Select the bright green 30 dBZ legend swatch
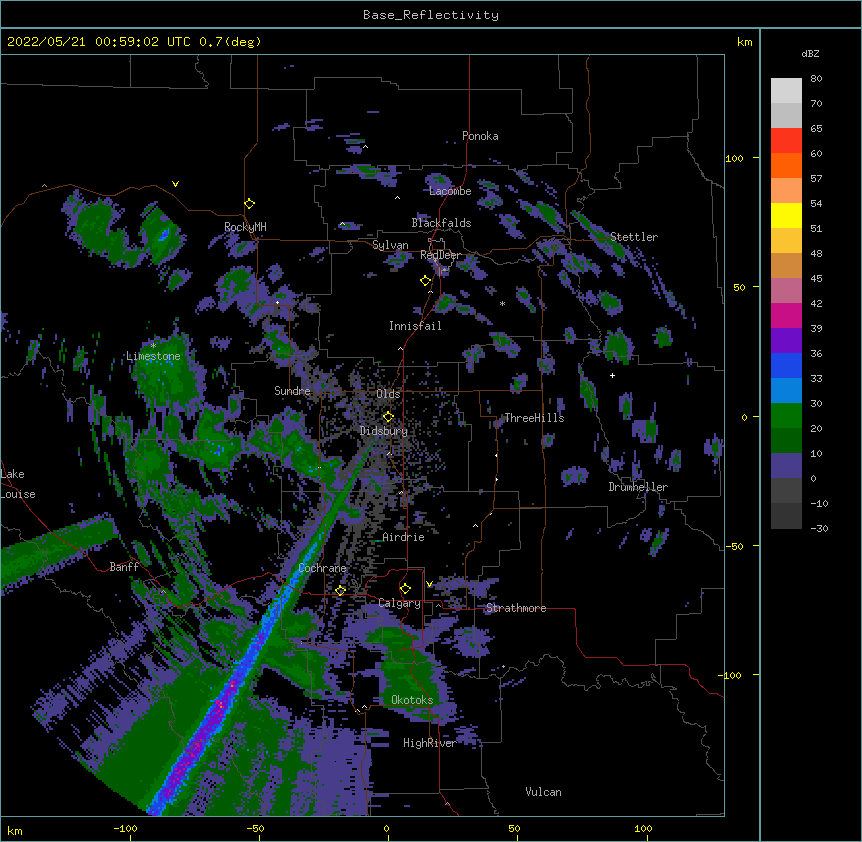The image size is (862, 842). pyautogui.click(x=786, y=416)
